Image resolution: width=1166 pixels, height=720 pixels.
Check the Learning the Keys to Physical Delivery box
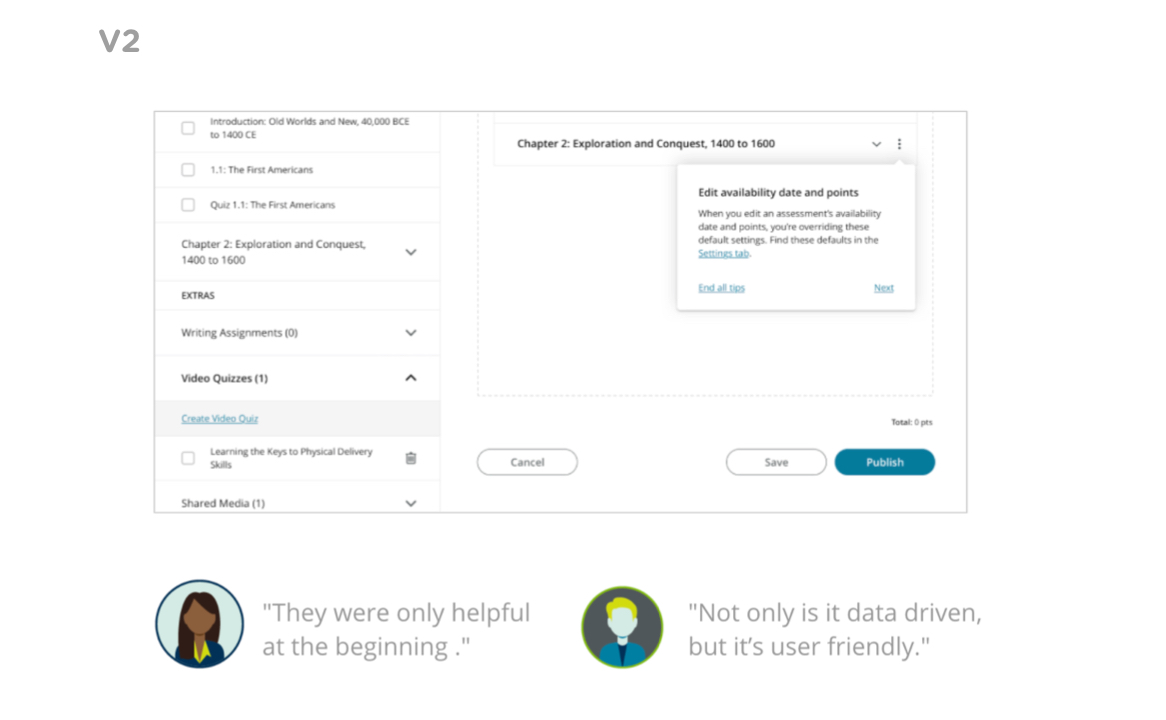[x=188, y=458]
